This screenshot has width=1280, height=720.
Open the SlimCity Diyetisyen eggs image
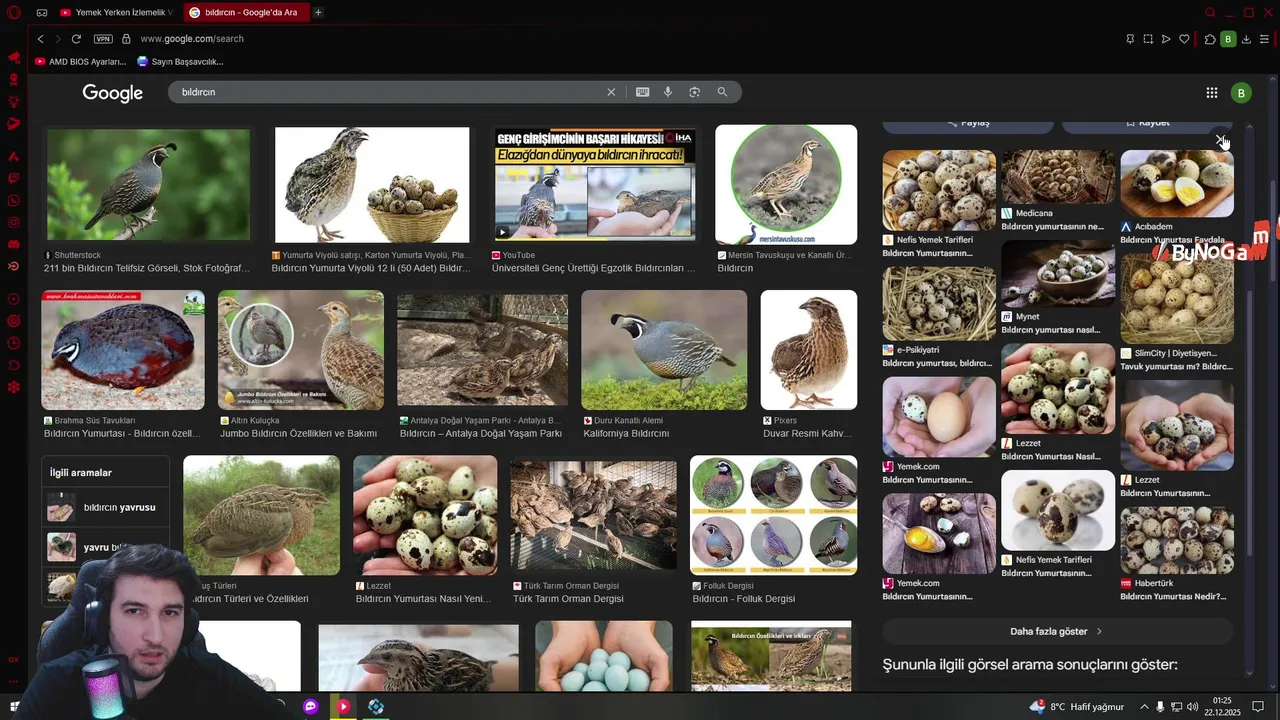[x=1177, y=298]
